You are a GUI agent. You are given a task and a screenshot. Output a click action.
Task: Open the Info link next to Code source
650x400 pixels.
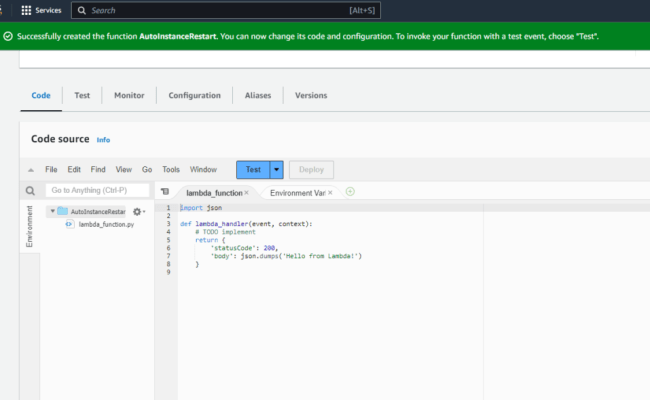[103, 140]
